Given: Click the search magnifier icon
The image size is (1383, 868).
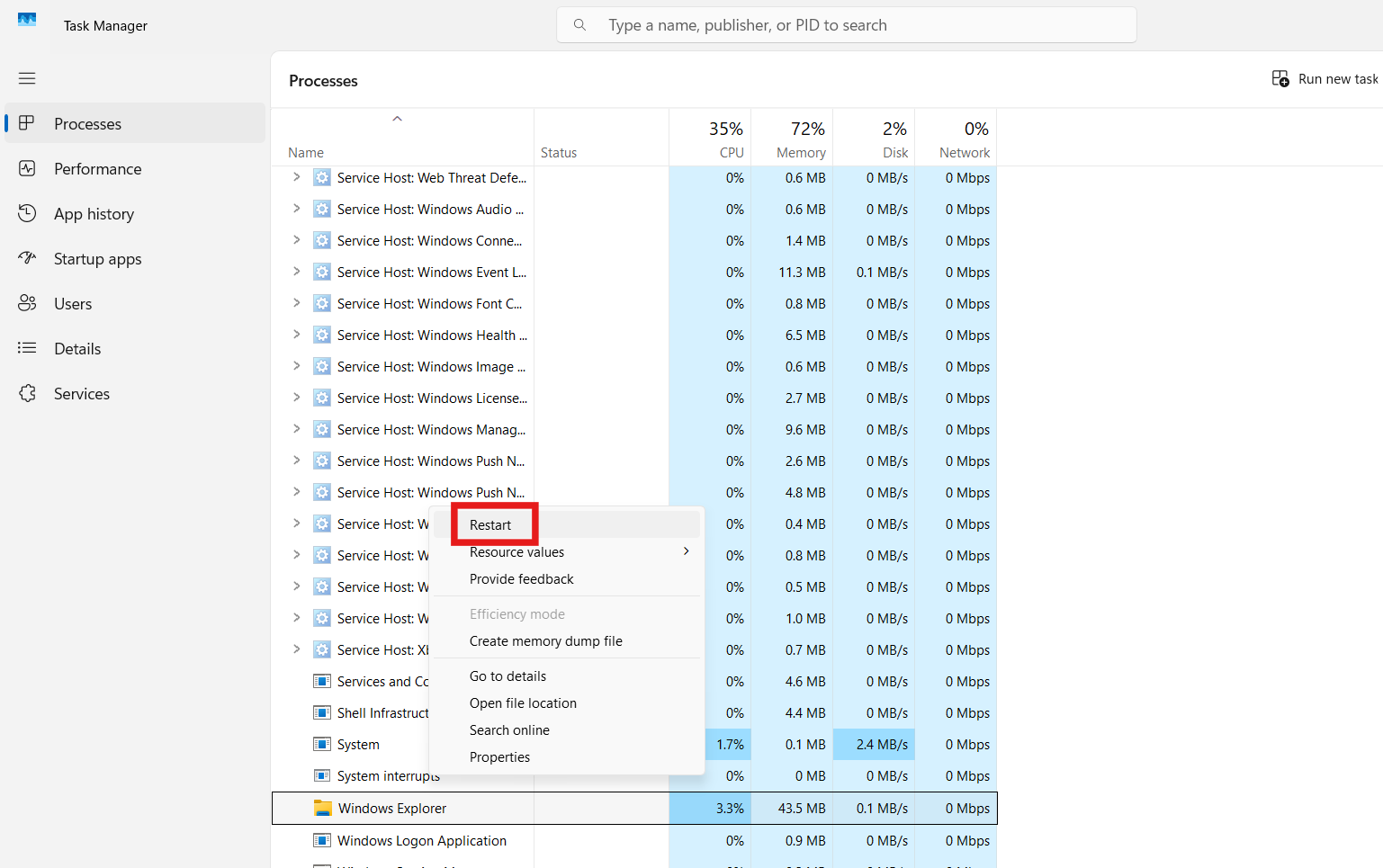Looking at the screenshot, I should point(579,24).
